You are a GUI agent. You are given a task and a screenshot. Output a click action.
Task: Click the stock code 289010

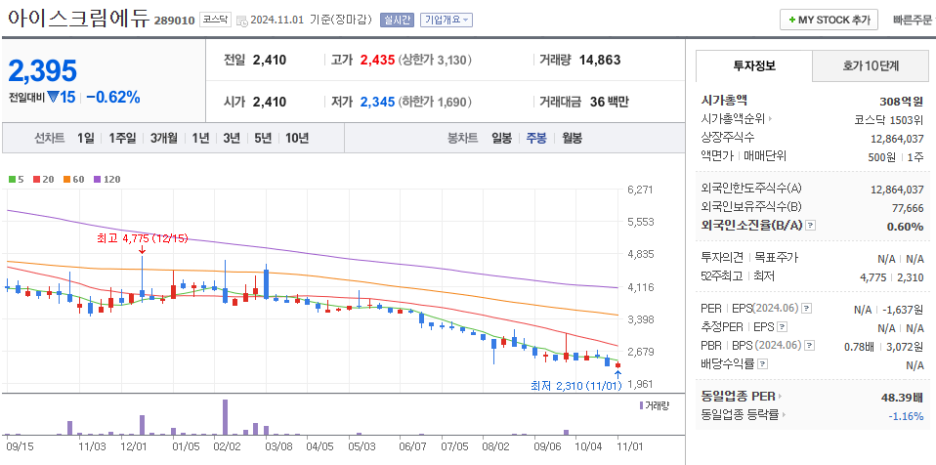(x=174, y=21)
